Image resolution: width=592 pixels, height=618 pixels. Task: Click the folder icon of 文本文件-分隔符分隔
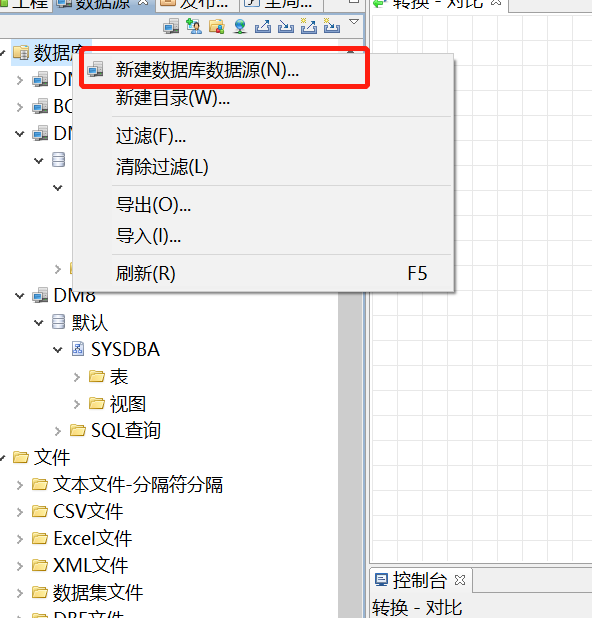pyautogui.click(x=40, y=484)
